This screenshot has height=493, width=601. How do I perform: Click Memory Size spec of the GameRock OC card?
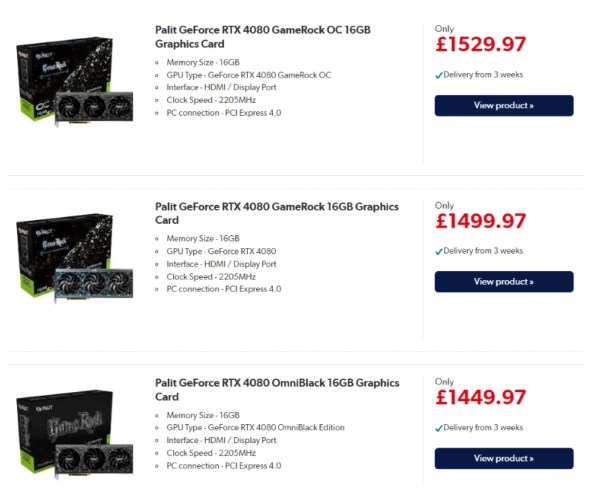point(203,62)
